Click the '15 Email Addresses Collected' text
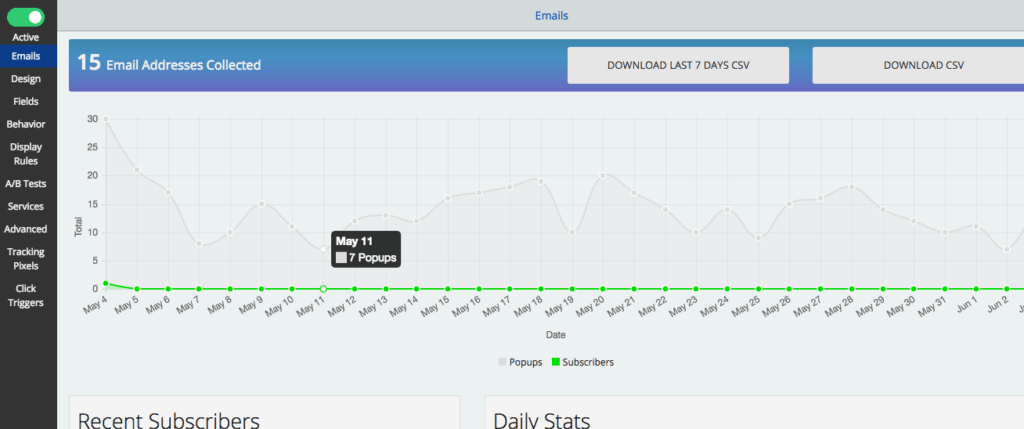Image resolution: width=1024 pixels, height=429 pixels. pyautogui.click(x=169, y=64)
